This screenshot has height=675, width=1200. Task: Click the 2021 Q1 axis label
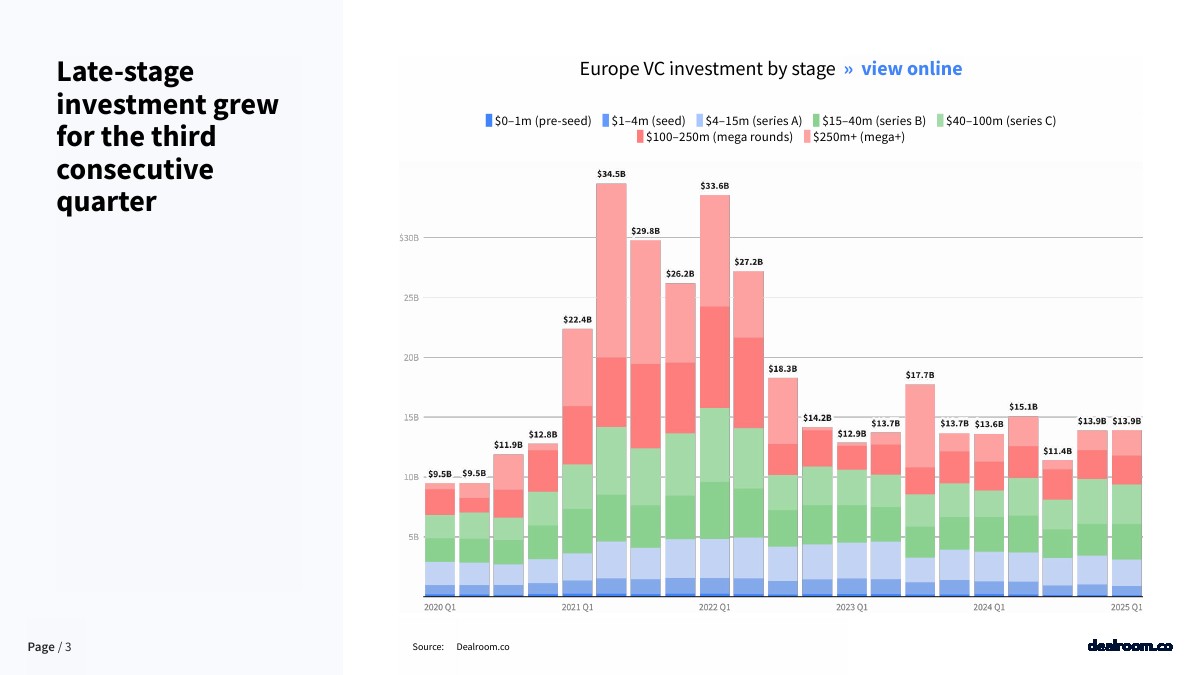[577, 607]
